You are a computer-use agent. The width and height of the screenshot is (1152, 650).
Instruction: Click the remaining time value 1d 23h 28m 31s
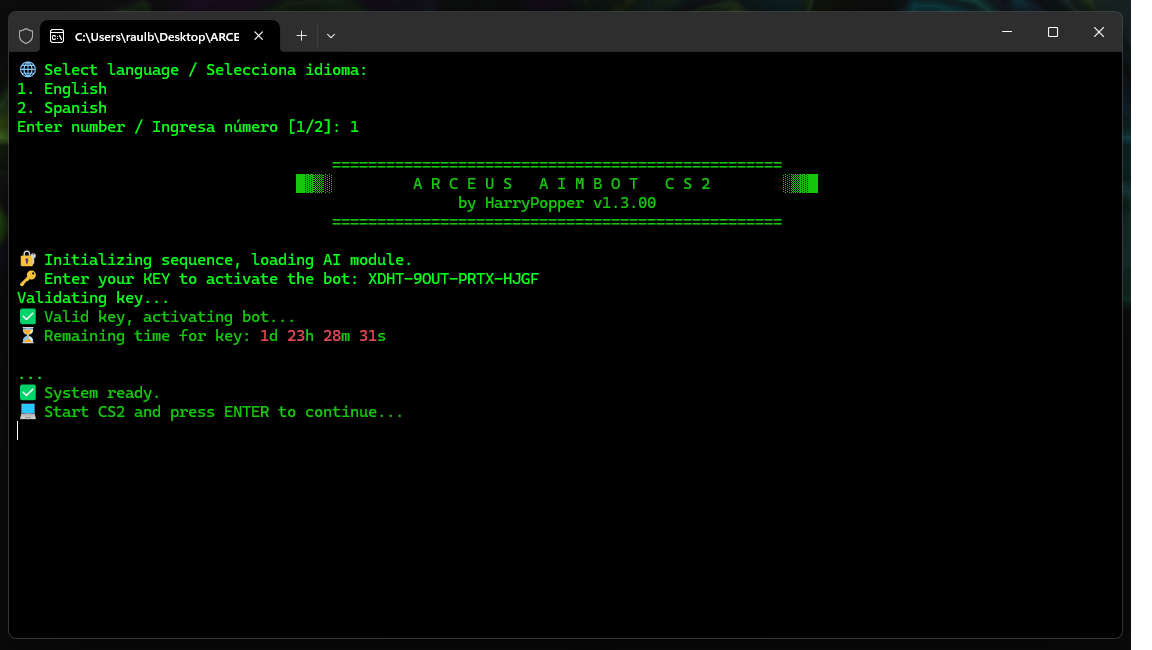click(323, 336)
